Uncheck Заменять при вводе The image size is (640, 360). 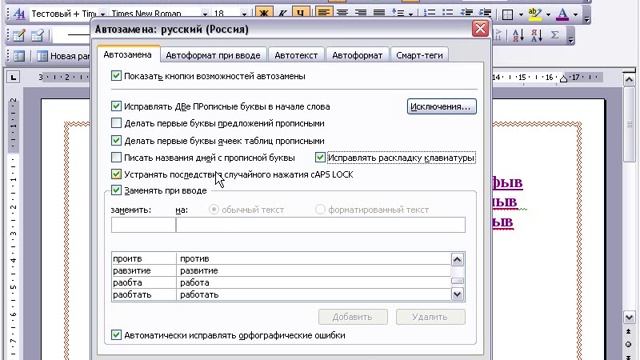click(116, 190)
